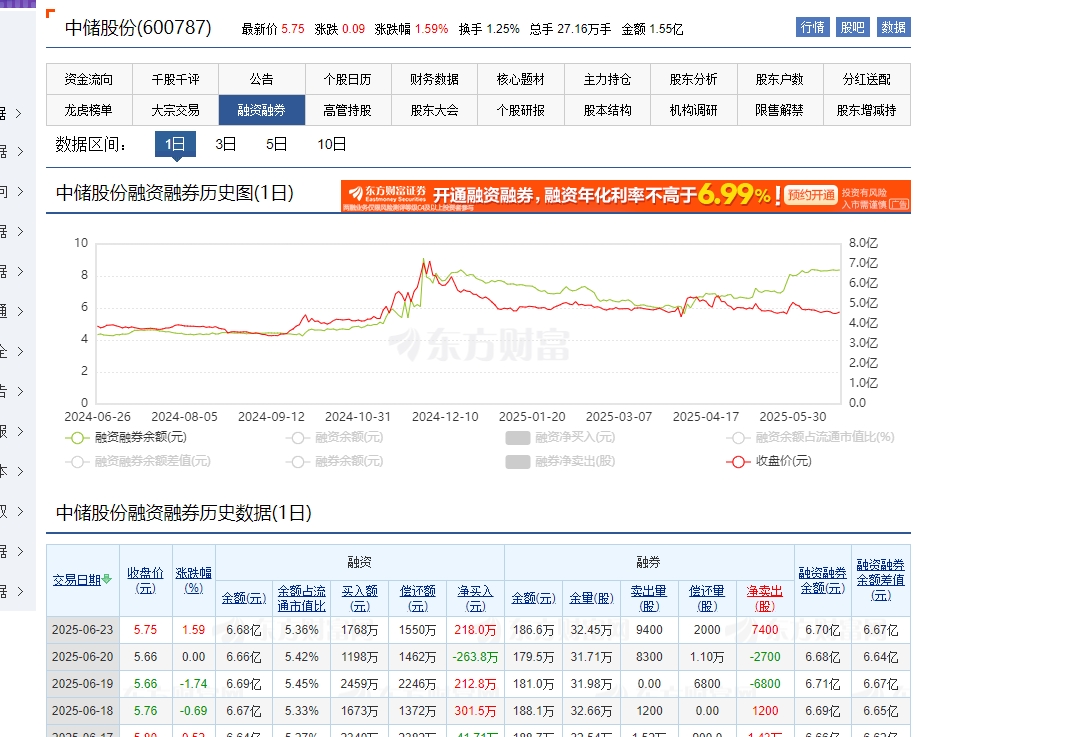Click the 2025-06-23 date cell
Viewport: 1086px width, 737px height.
coord(82,630)
